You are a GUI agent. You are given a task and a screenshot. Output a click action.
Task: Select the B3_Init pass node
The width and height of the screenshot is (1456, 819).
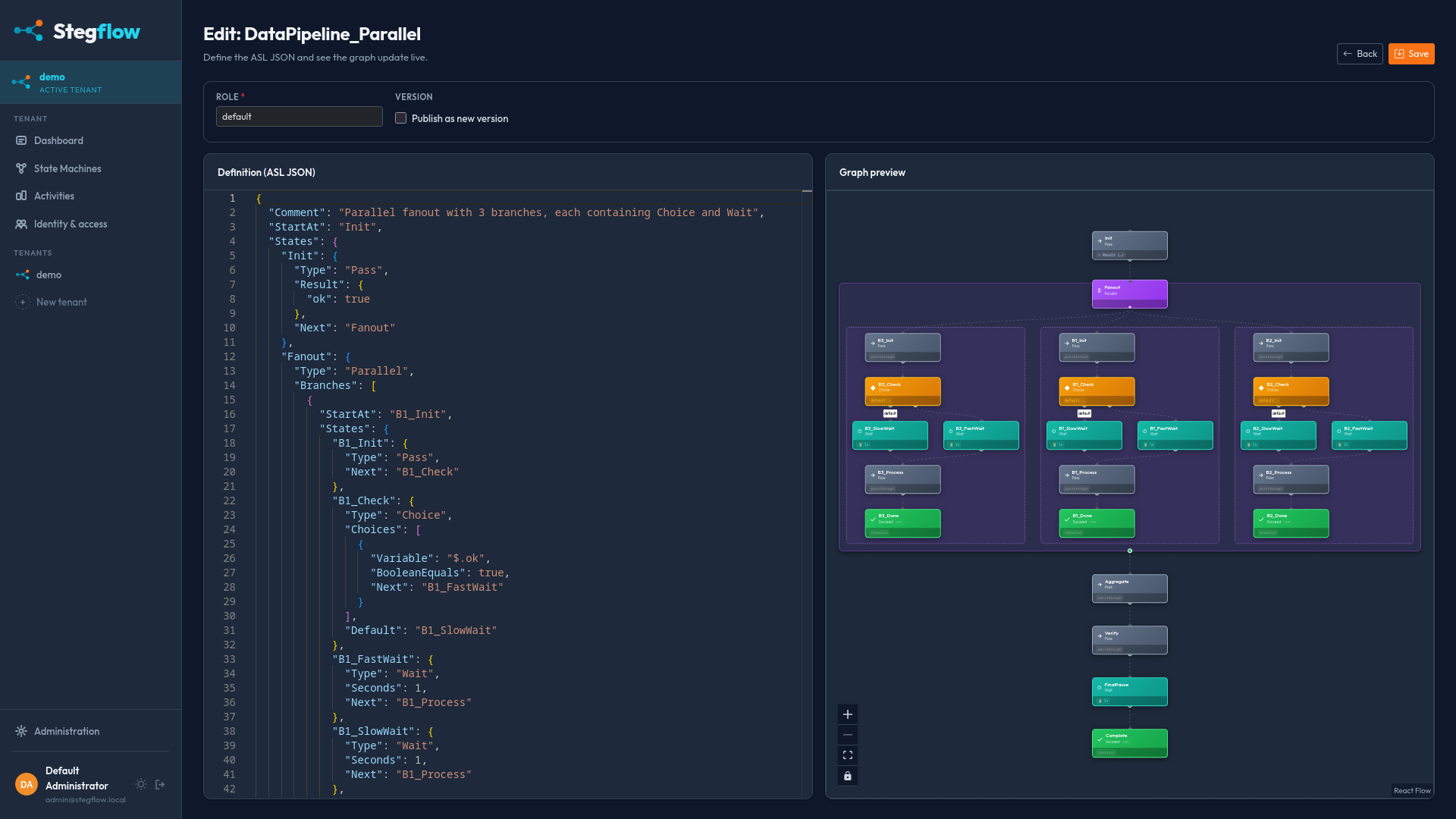pyautogui.click(x=903, y=347)
